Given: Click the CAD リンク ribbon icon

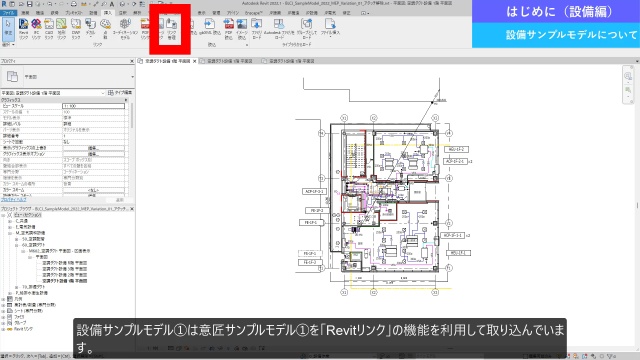Looking at the screenshot, I should [49, 29].
